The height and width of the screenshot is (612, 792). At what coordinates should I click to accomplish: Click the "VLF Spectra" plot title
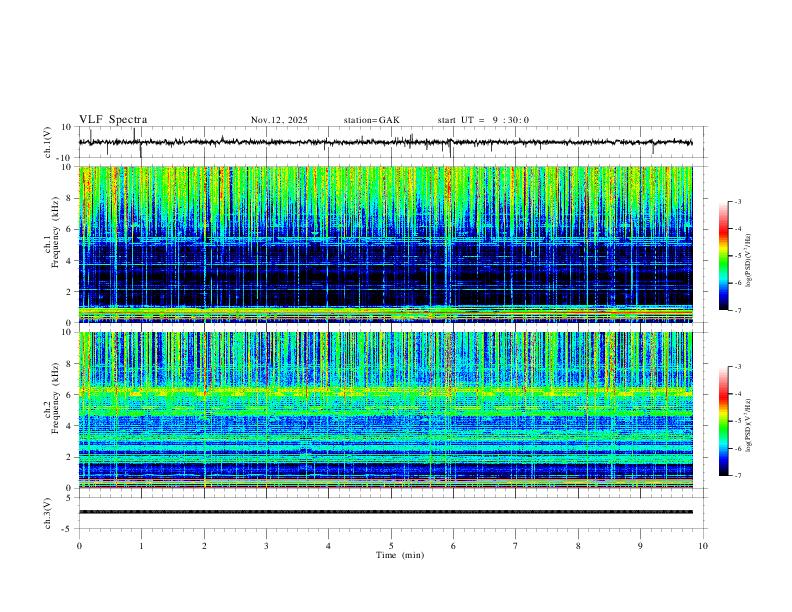tap(113, 120)
